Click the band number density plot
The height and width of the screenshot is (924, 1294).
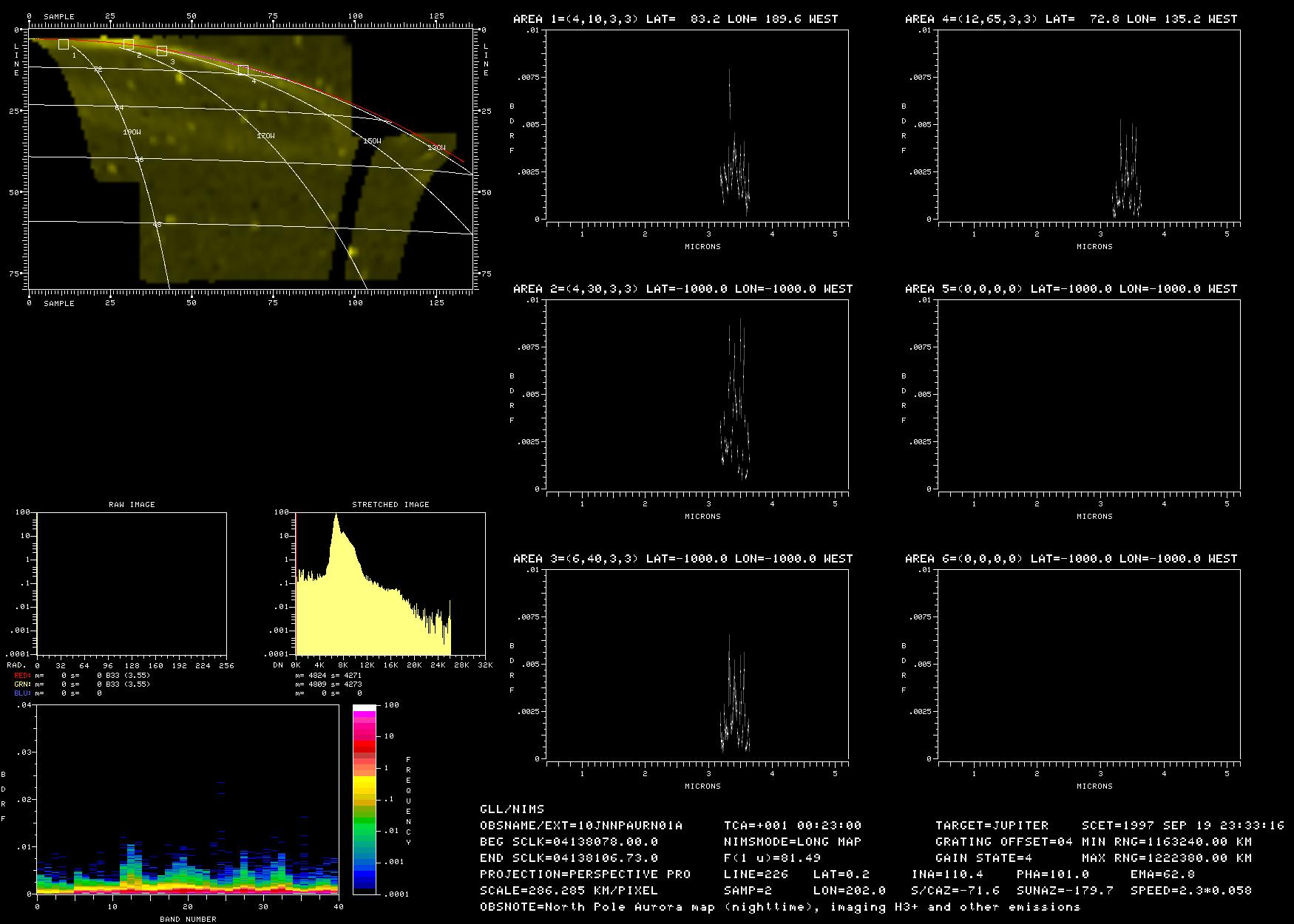tap(187, 799)
